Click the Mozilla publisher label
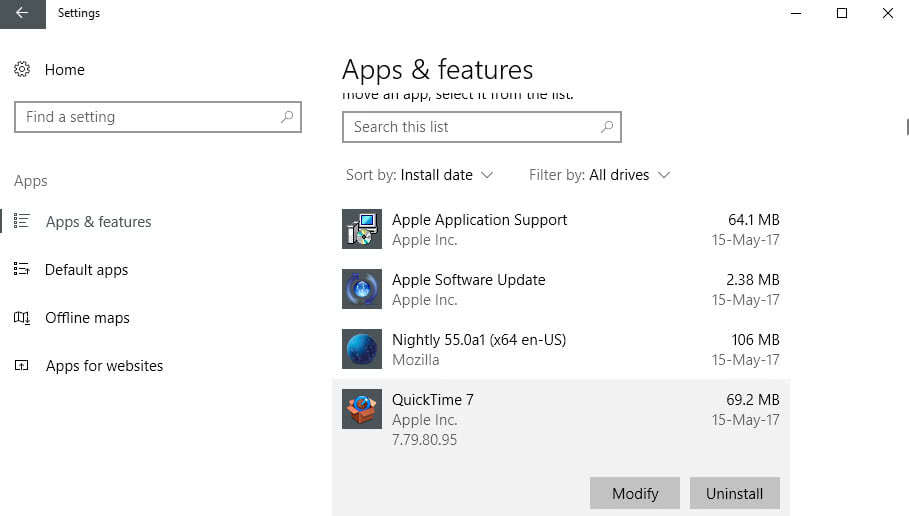 (416, 359)
